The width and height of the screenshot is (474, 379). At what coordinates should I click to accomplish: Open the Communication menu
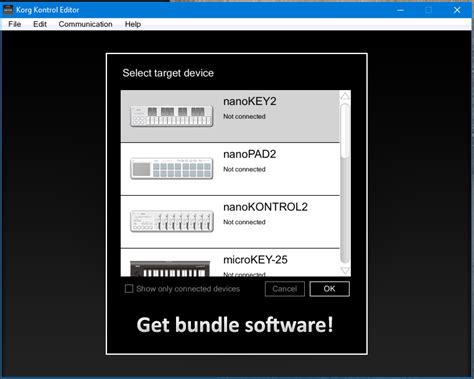(x=85, y=24)
